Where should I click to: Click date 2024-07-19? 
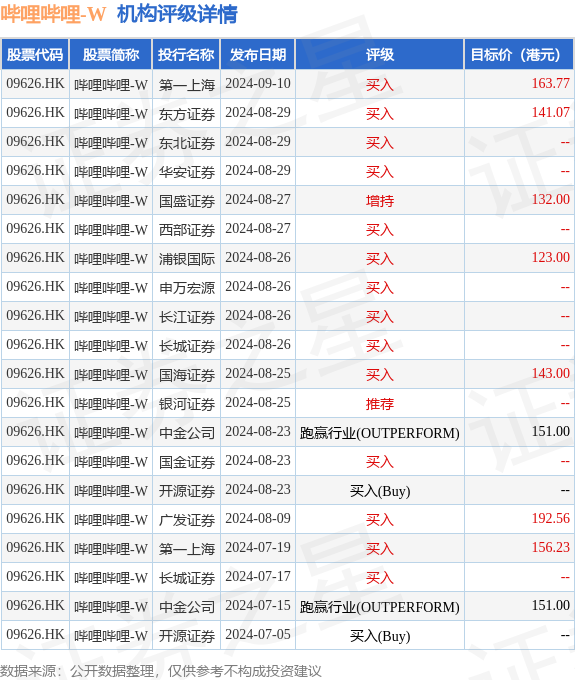click(258, 547)
